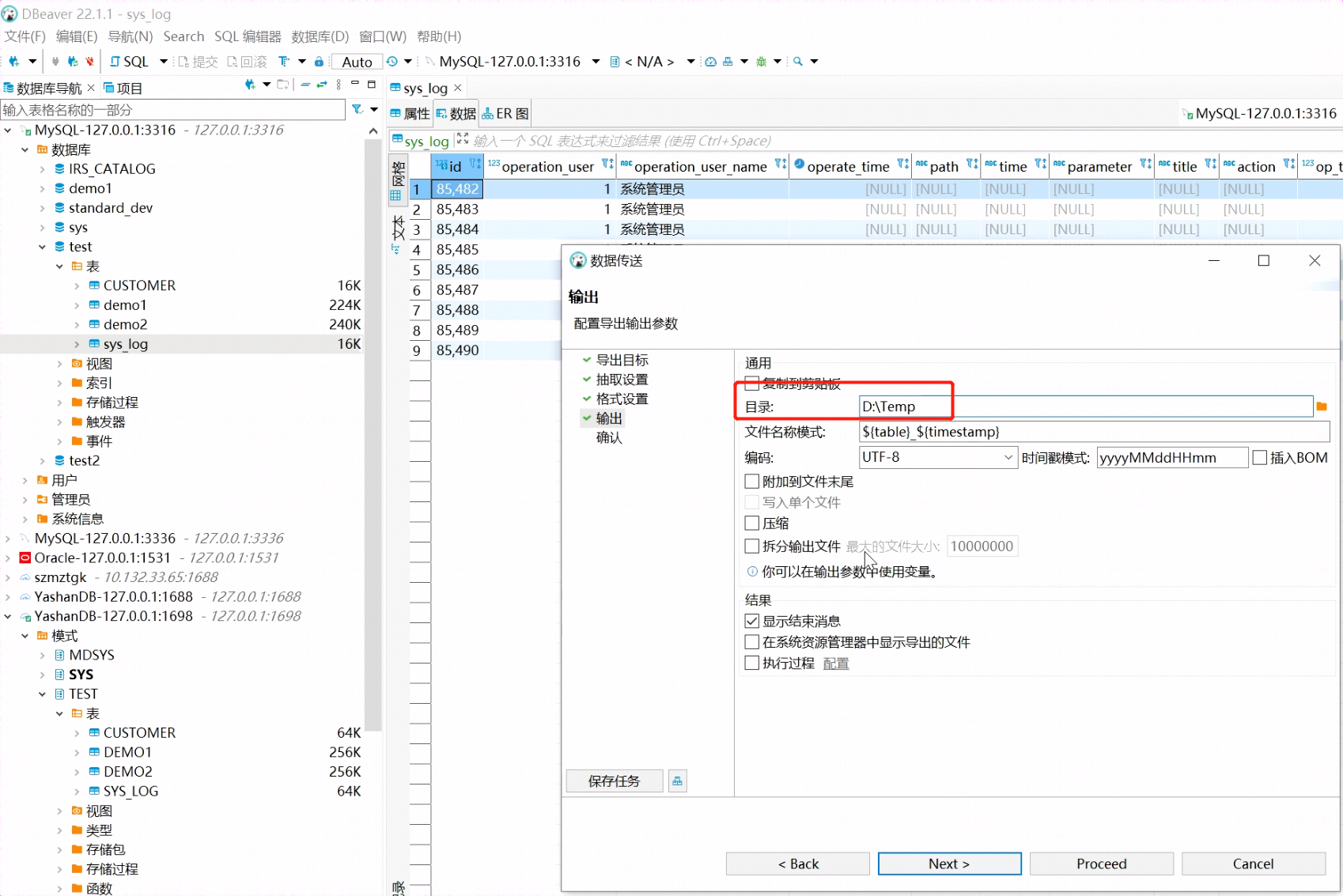Check 在系统资源管理器中显示导出的文件

click(752, 642)
